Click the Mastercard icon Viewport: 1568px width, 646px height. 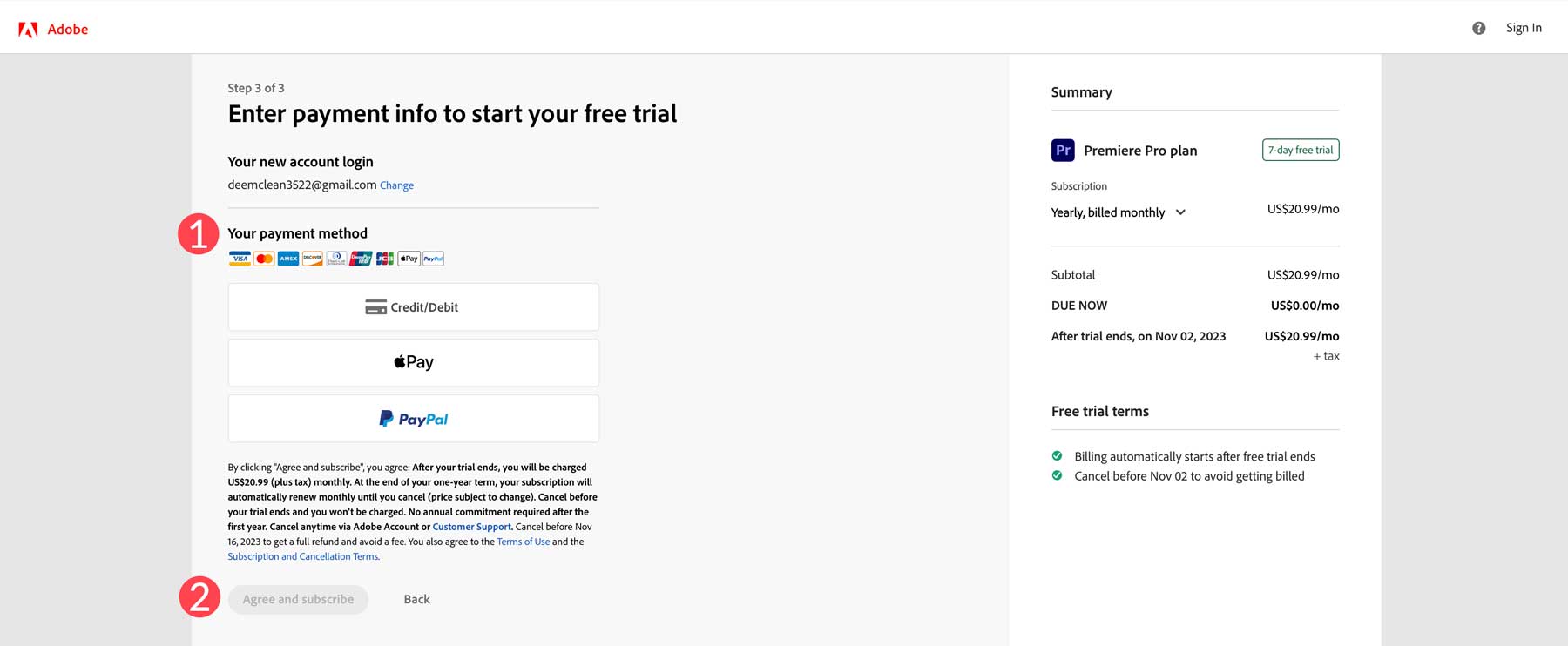point(264,259)
